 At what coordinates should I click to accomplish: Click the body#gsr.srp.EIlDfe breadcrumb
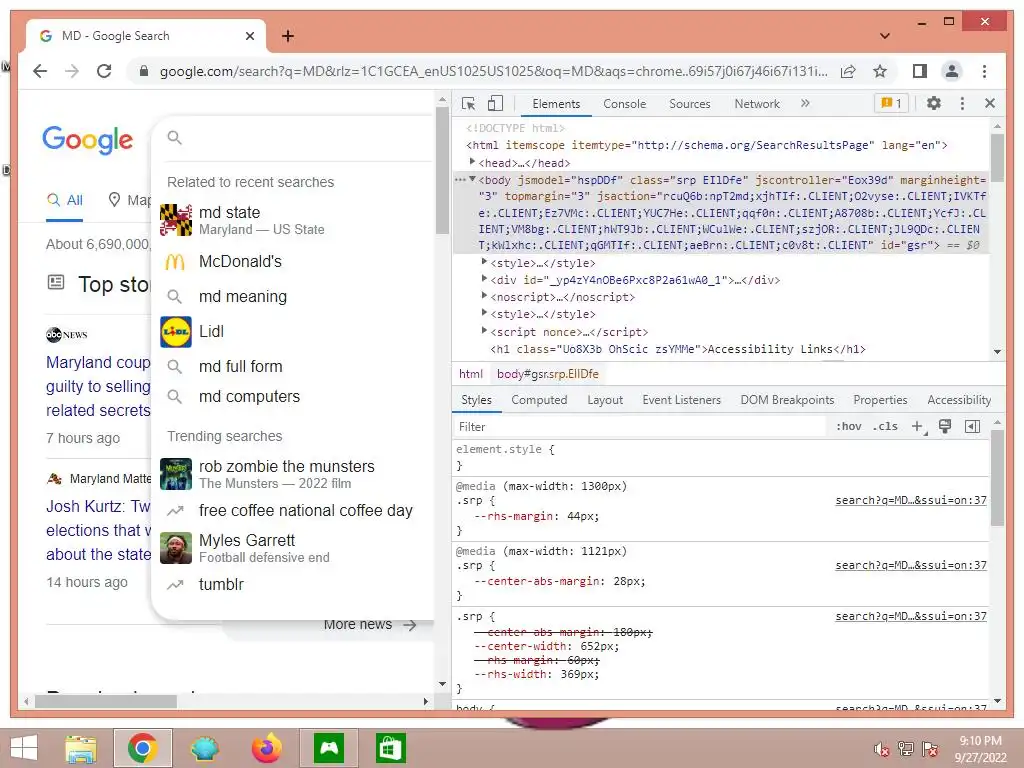547,374
